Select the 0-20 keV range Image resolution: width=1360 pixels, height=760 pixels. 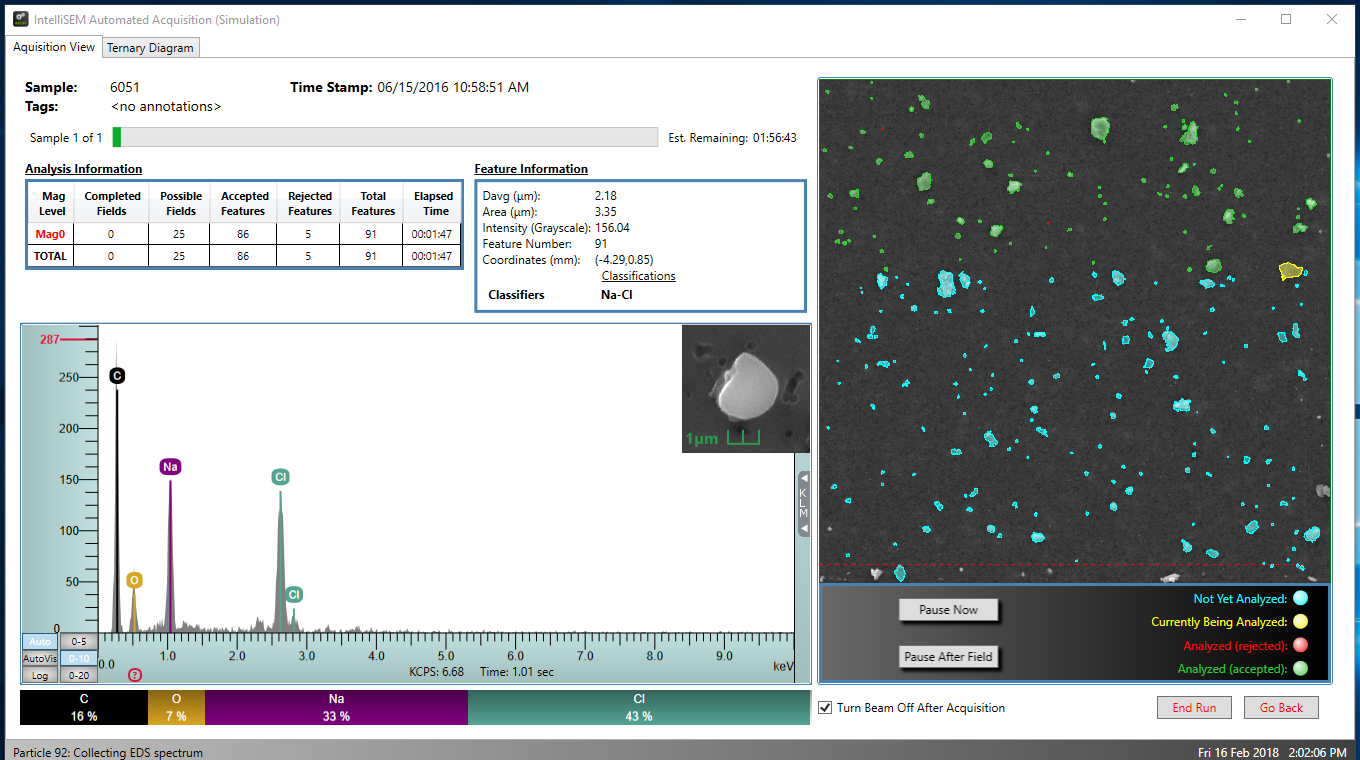pos(78,675)
